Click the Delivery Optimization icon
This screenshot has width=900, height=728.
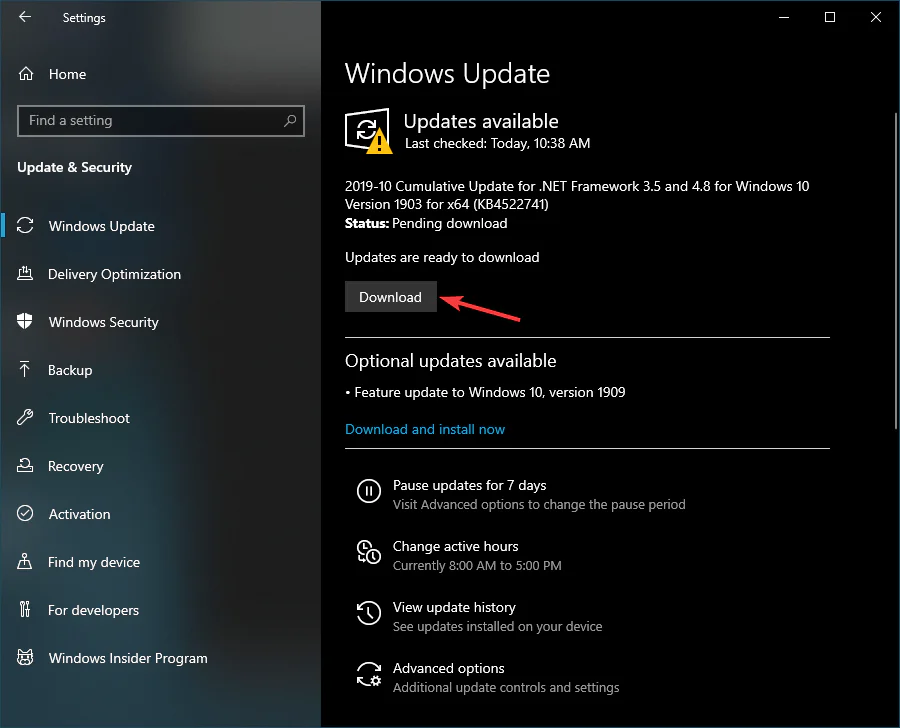click(x=25, y=273)
